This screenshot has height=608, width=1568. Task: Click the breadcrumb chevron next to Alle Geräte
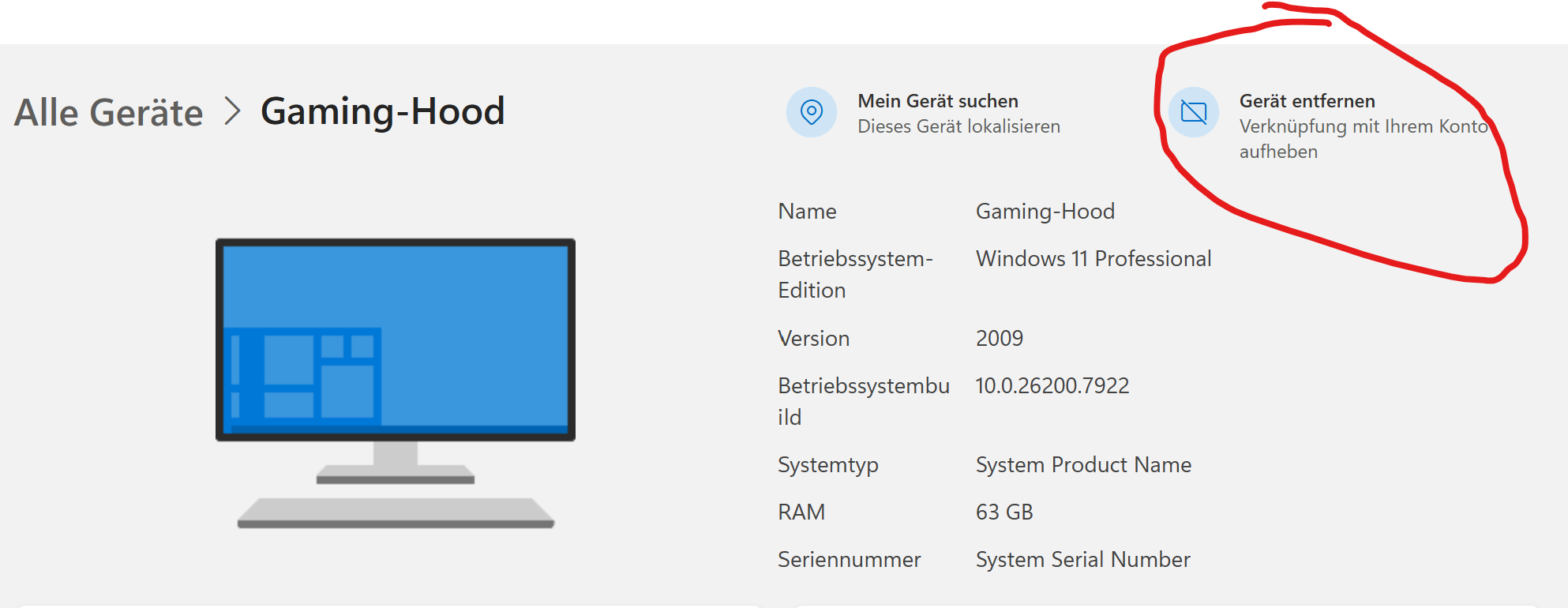[x=232, y=111]
